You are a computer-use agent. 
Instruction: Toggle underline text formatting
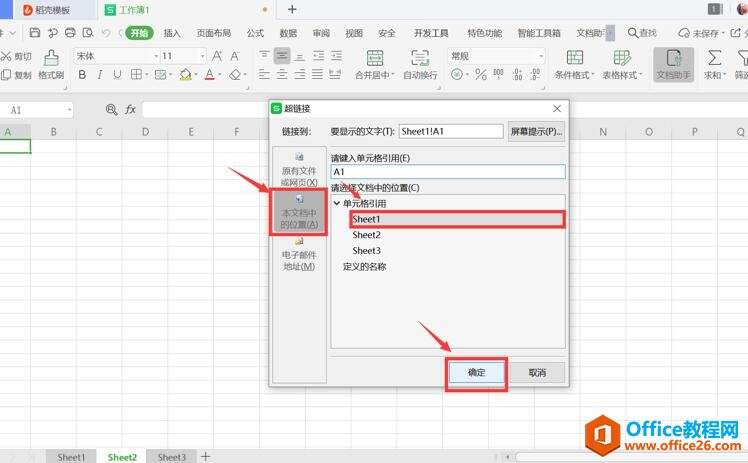tap(118, 74)
